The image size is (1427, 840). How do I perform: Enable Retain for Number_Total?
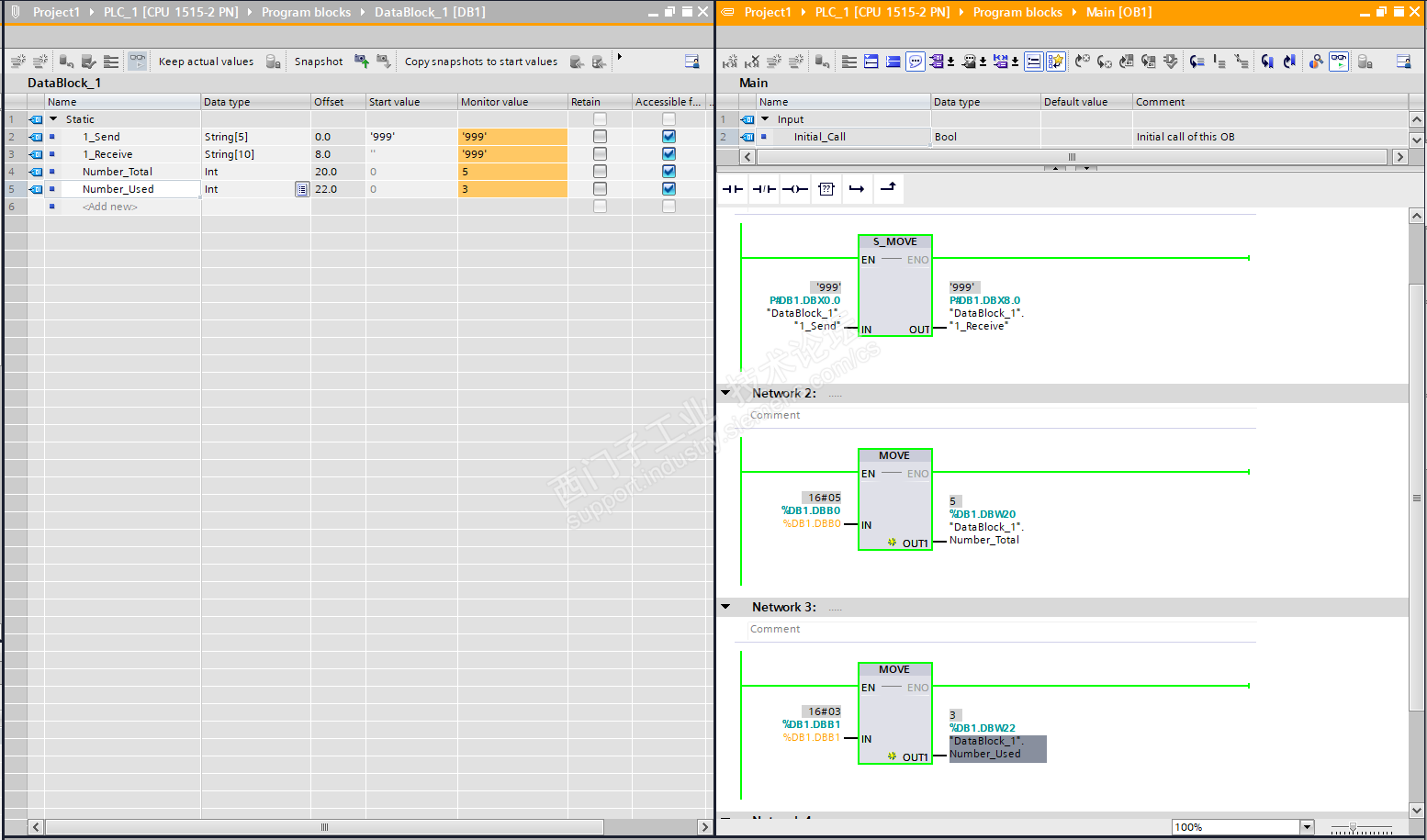pyautogui.click(x=600, y=172)
